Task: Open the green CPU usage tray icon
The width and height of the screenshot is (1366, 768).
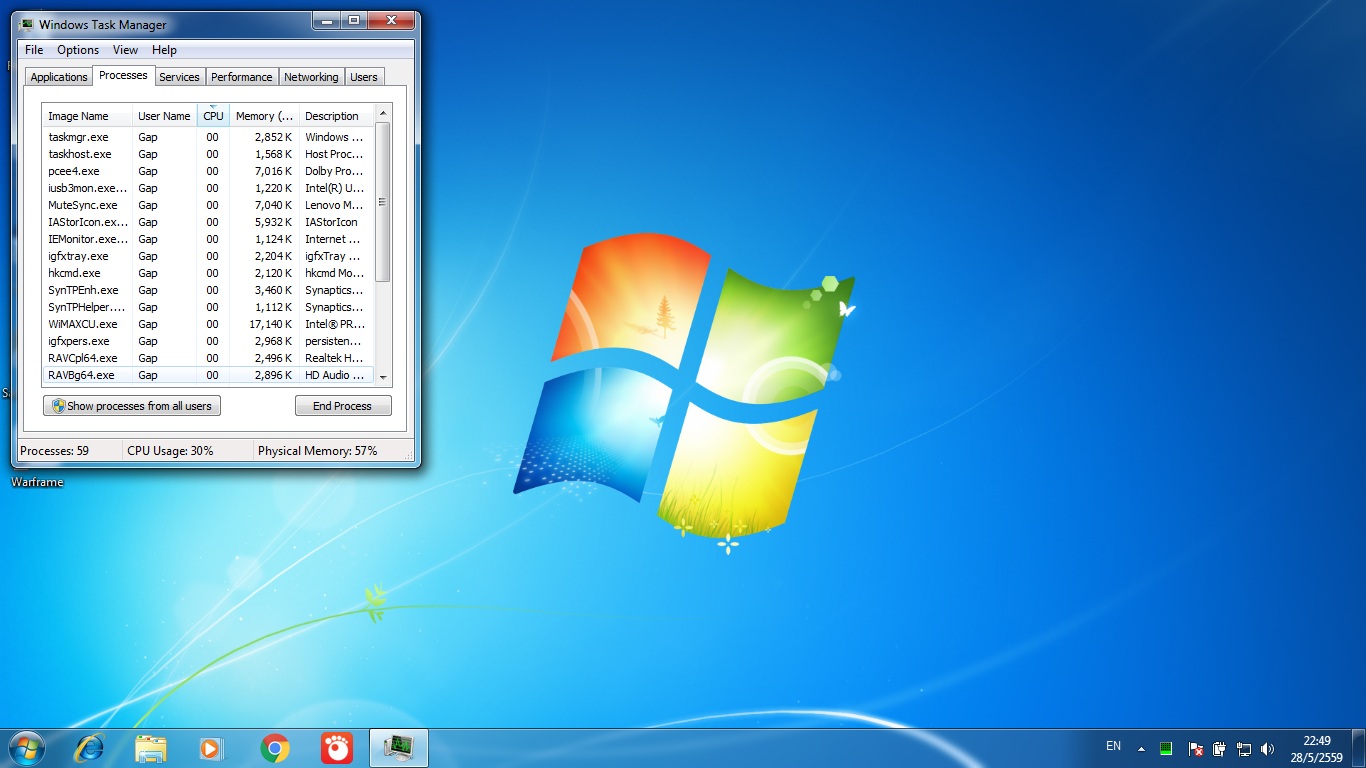Action: coord(1166,748)
